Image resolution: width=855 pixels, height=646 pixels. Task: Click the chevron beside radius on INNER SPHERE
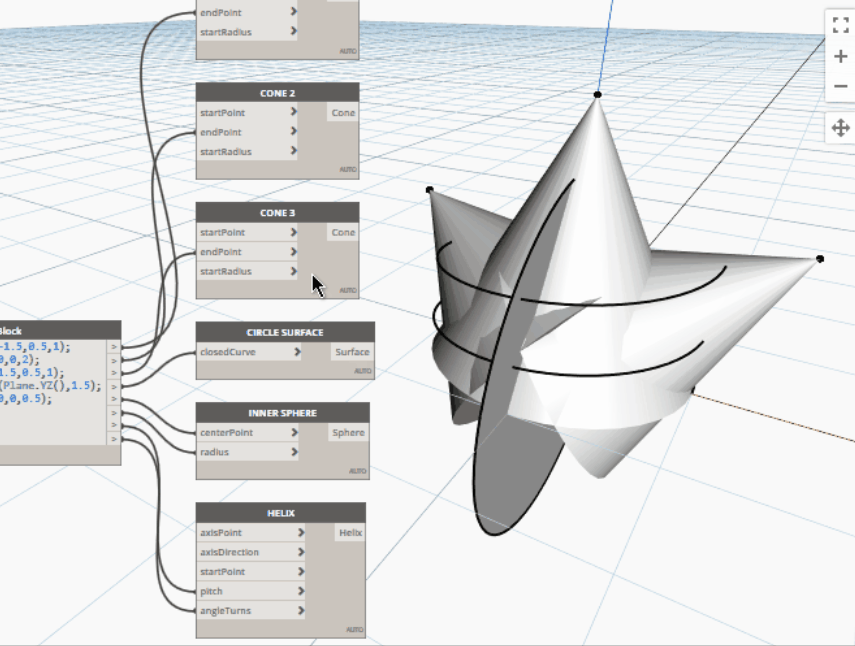(294, 452)
